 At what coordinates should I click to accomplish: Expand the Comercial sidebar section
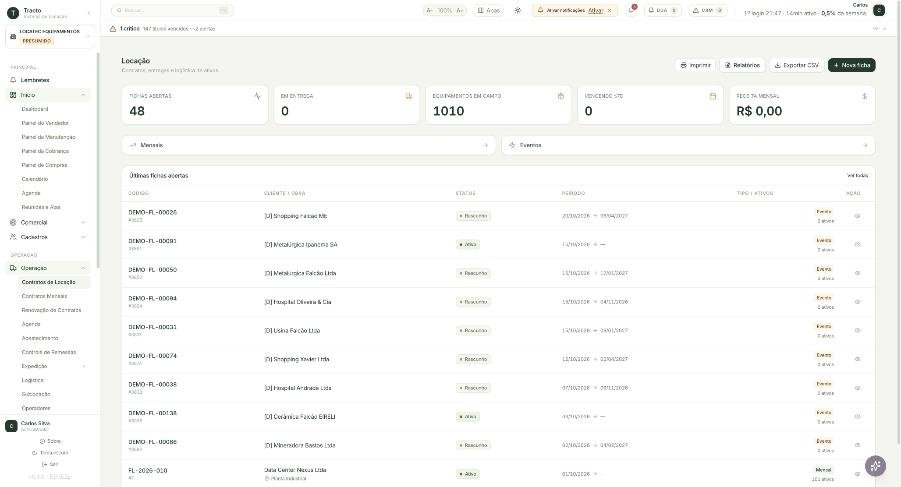pyautogui.click(x=83, y=222)
